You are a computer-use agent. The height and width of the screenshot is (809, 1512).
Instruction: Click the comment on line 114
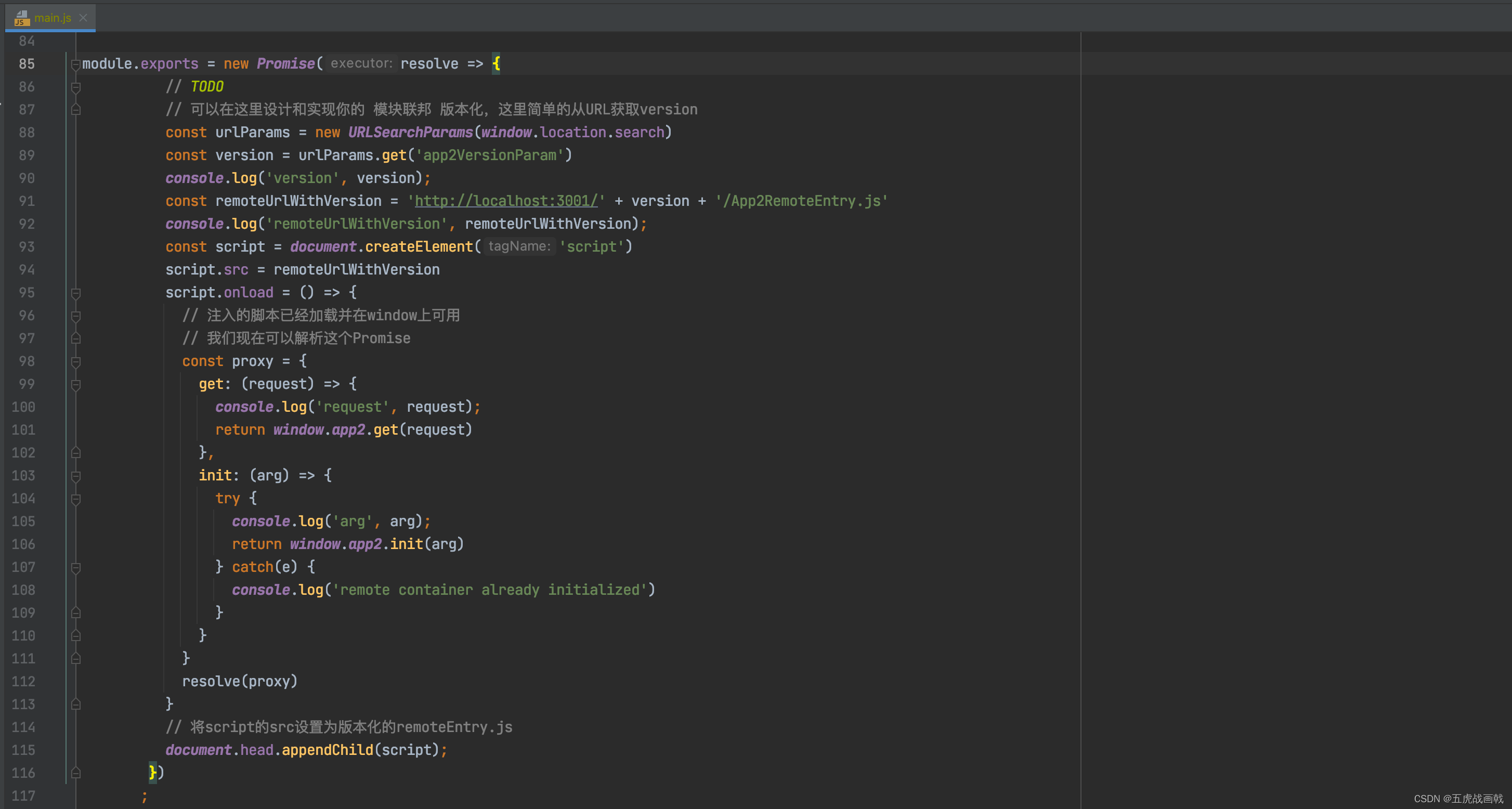pos(338,727)
